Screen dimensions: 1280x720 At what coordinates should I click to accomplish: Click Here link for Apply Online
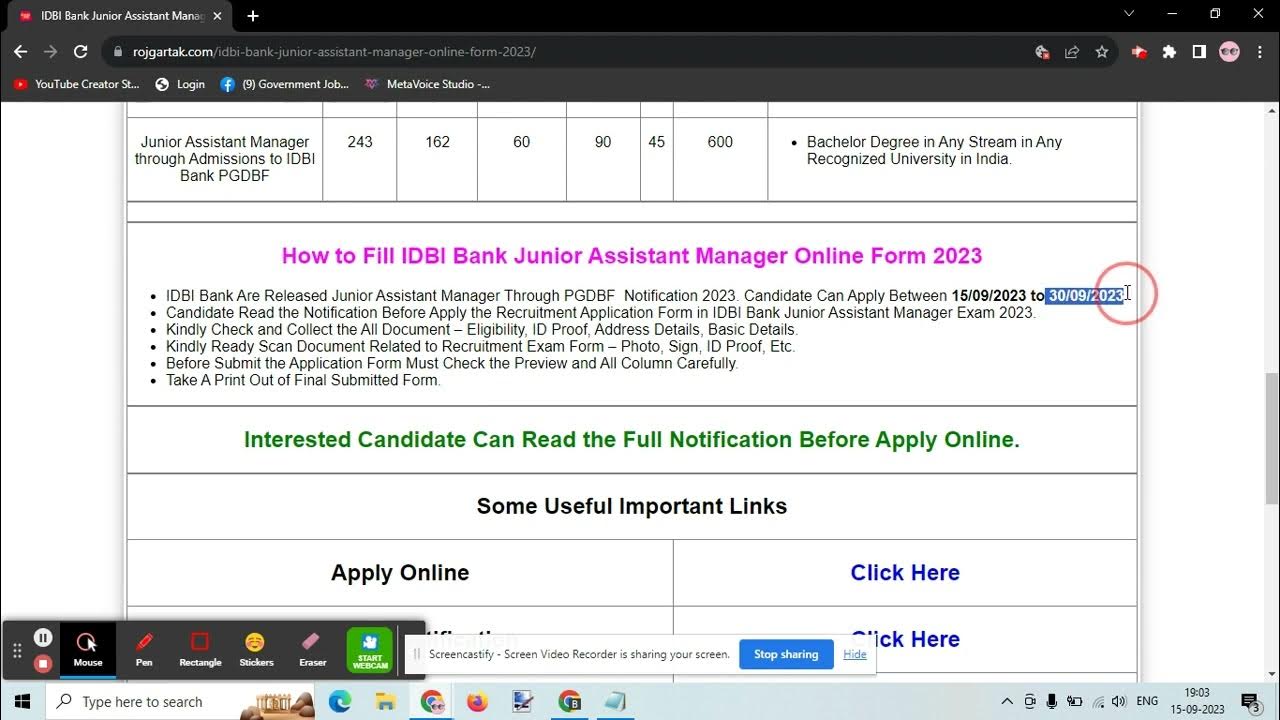905,573
